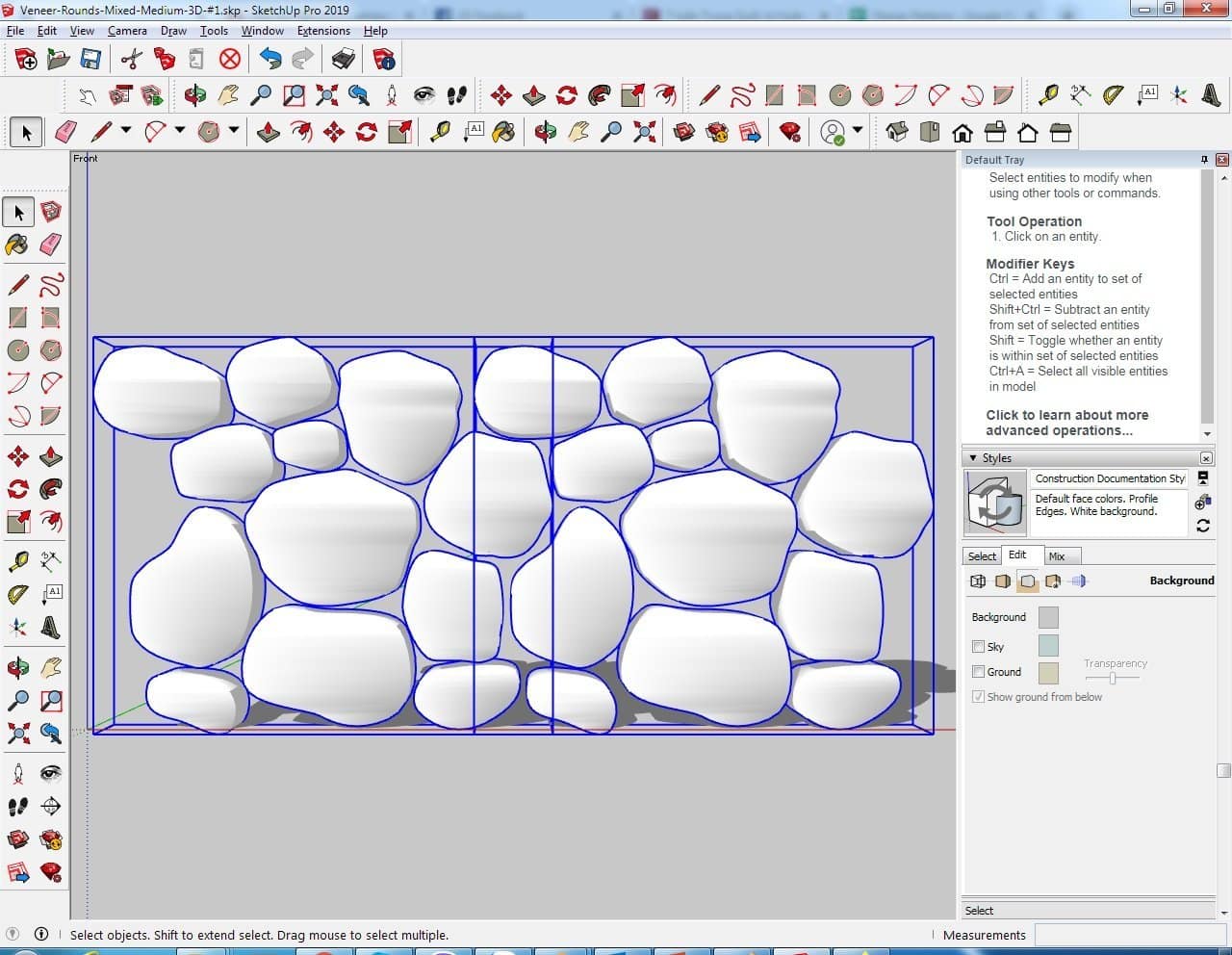Image resolution: width=1232 pixels, height=955 pixels.
Task: Click the 'Click to learn about more advanced operations' link
Action: [1066, 423]
